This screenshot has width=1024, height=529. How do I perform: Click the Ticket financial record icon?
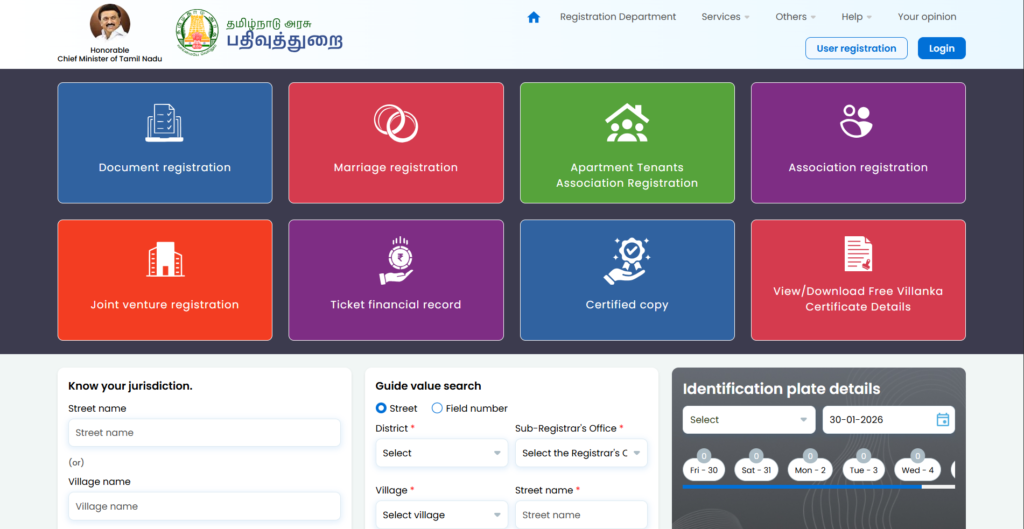[x=396, y=260]
